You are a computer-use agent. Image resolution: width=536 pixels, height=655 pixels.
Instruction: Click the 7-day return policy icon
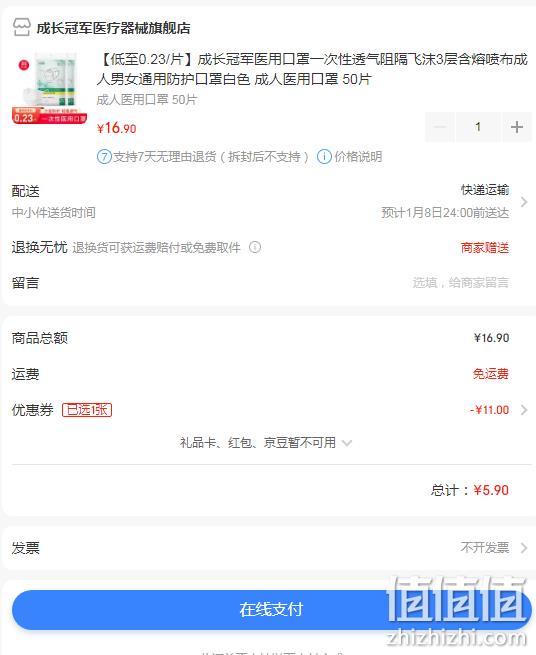click(x=104, y=157)
